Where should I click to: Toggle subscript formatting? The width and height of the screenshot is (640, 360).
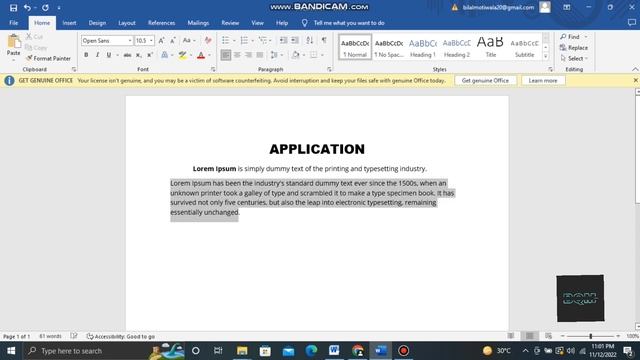coord(139,55)
